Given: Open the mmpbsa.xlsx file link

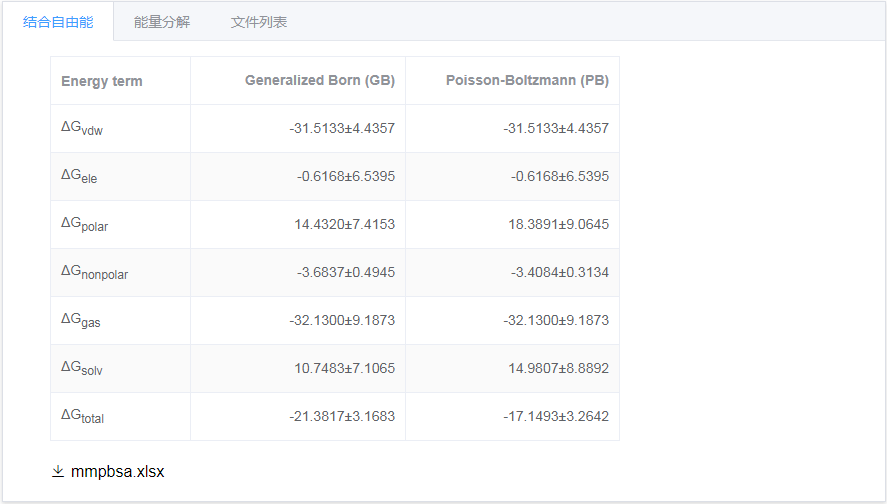Looking at the screenshot, I should point(118,471).
